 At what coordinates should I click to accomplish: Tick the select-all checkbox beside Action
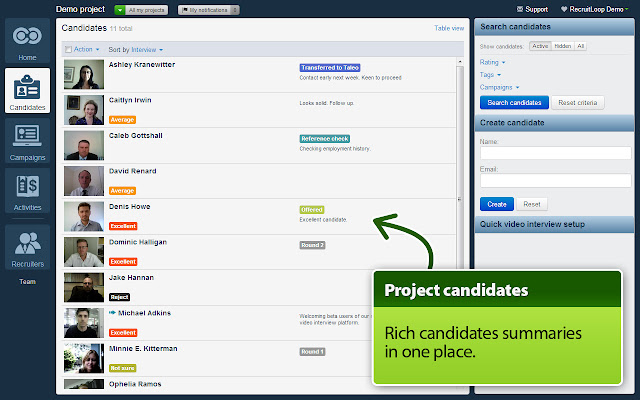click(x=69, y=49)
